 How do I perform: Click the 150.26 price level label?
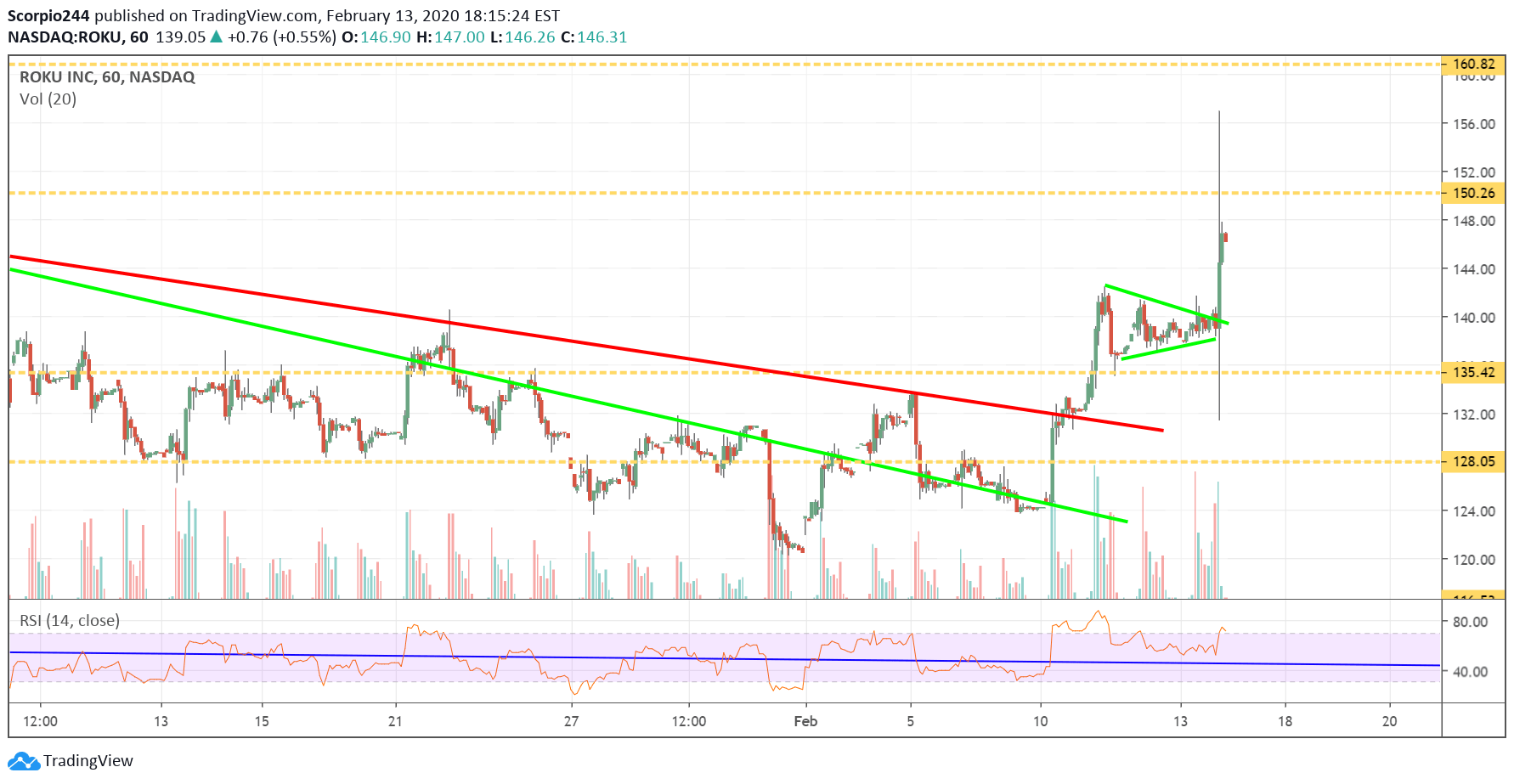click(1473, 193)
